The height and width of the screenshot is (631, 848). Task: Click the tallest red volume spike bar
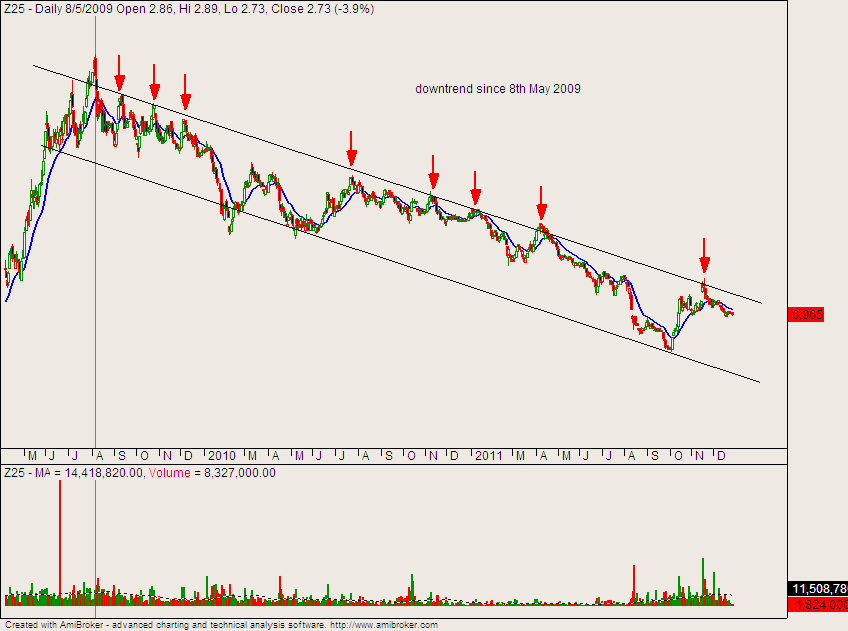coord(60,540)
